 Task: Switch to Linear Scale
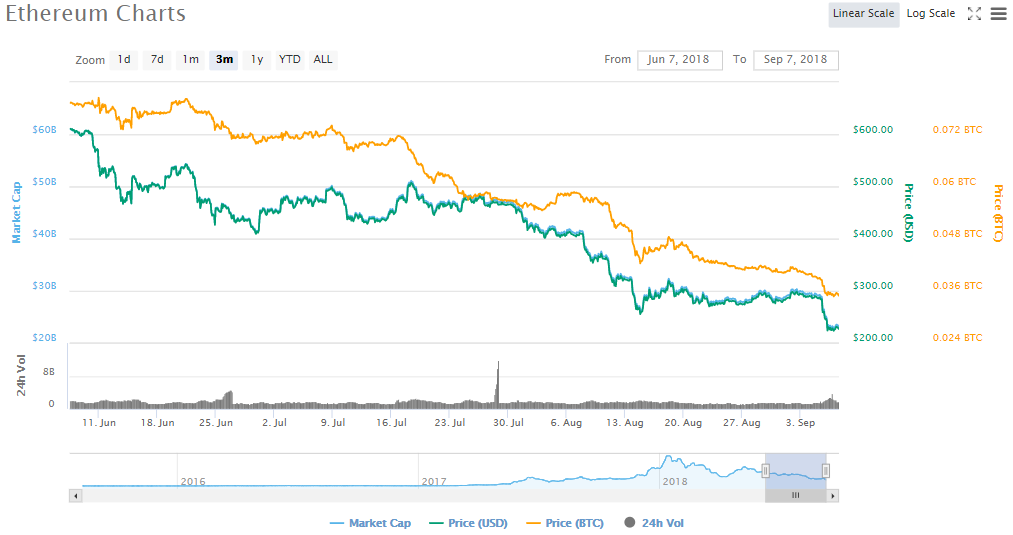point(864,14)
